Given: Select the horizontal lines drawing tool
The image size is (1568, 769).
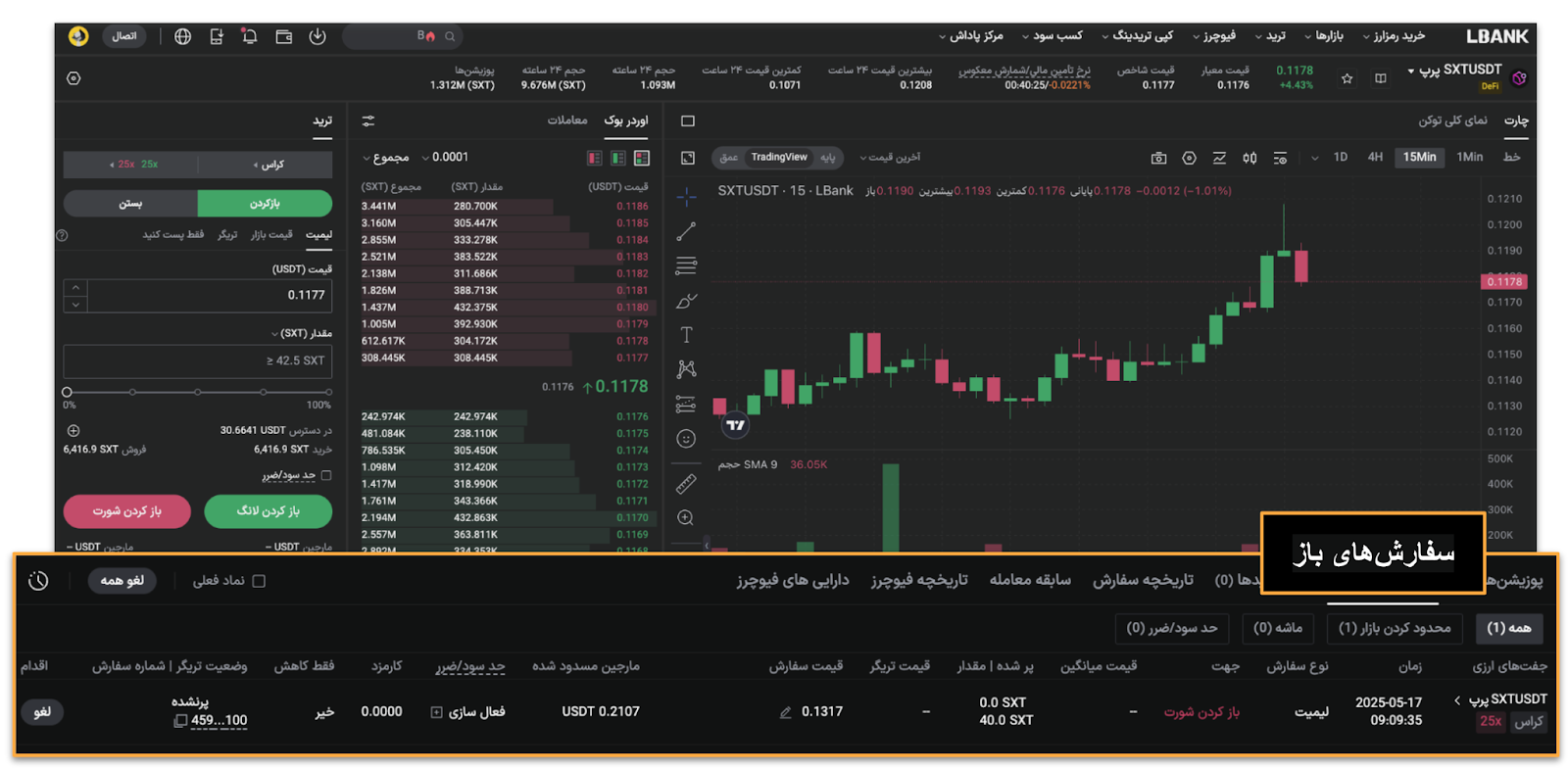Looking at the screenshot, I should pos(686,265).
